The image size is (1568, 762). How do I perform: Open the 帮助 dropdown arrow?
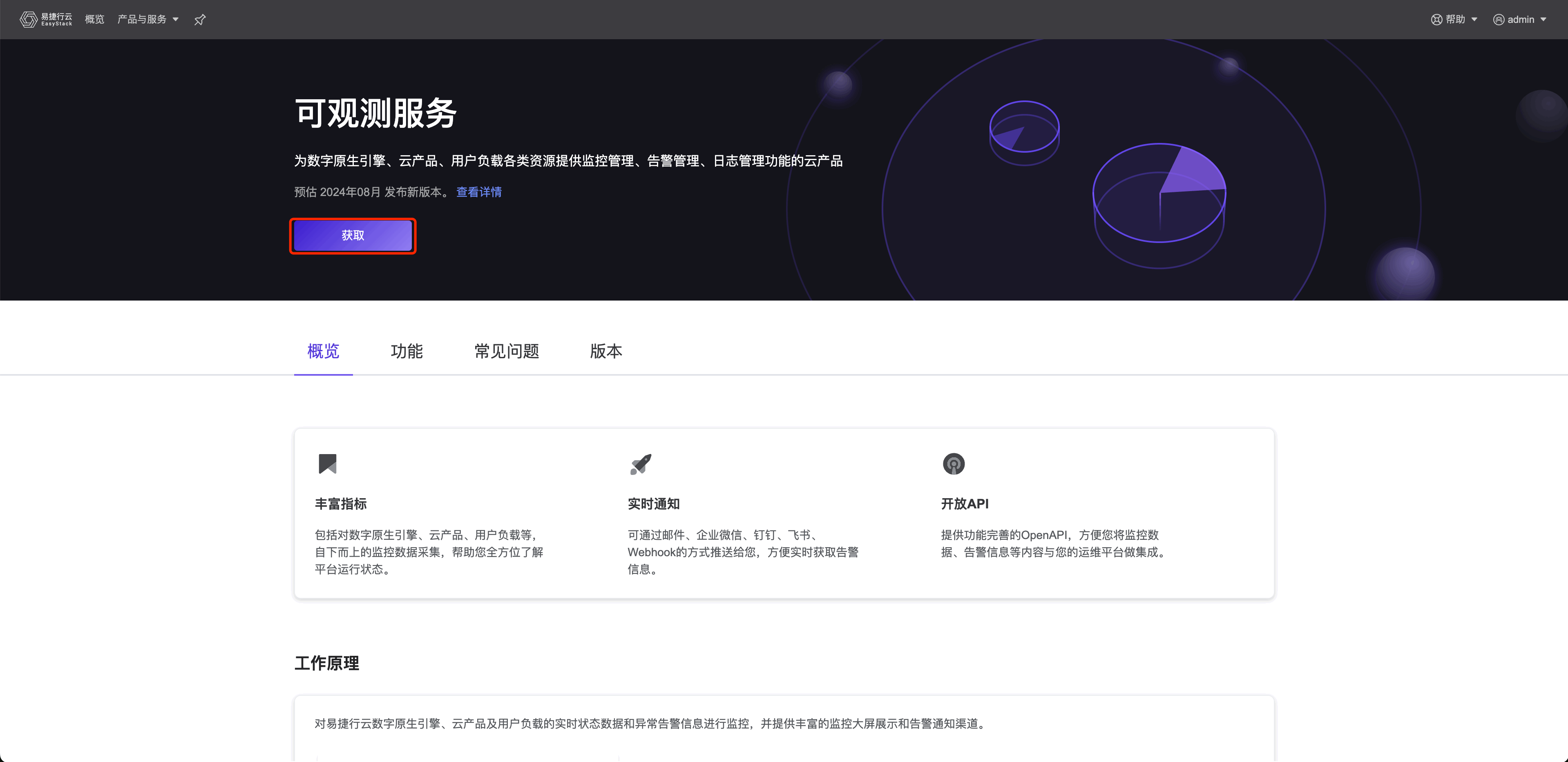pyautogui.click(x=1474, y=20)
